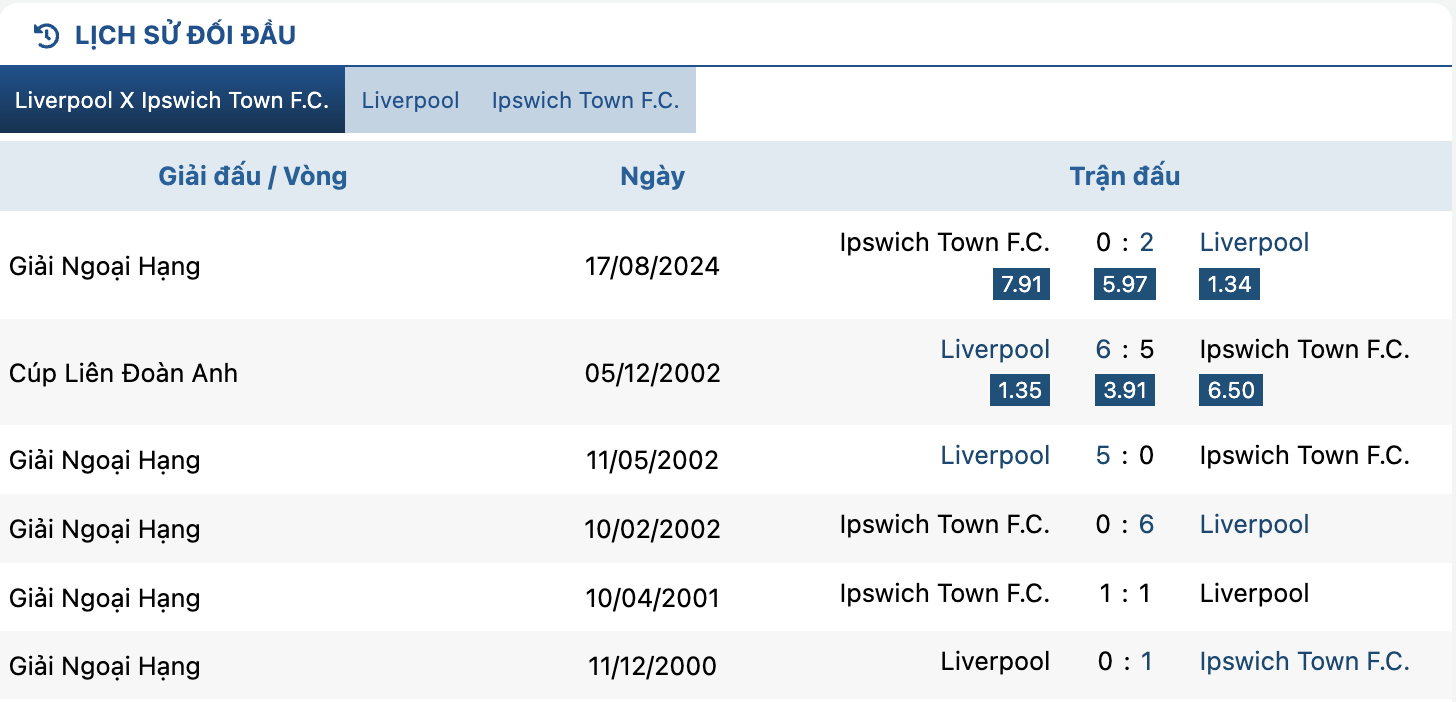Click the Giải đấu / Vòng column header
The width and height of the screenshot is (1456, 702).
click(253, 176)
